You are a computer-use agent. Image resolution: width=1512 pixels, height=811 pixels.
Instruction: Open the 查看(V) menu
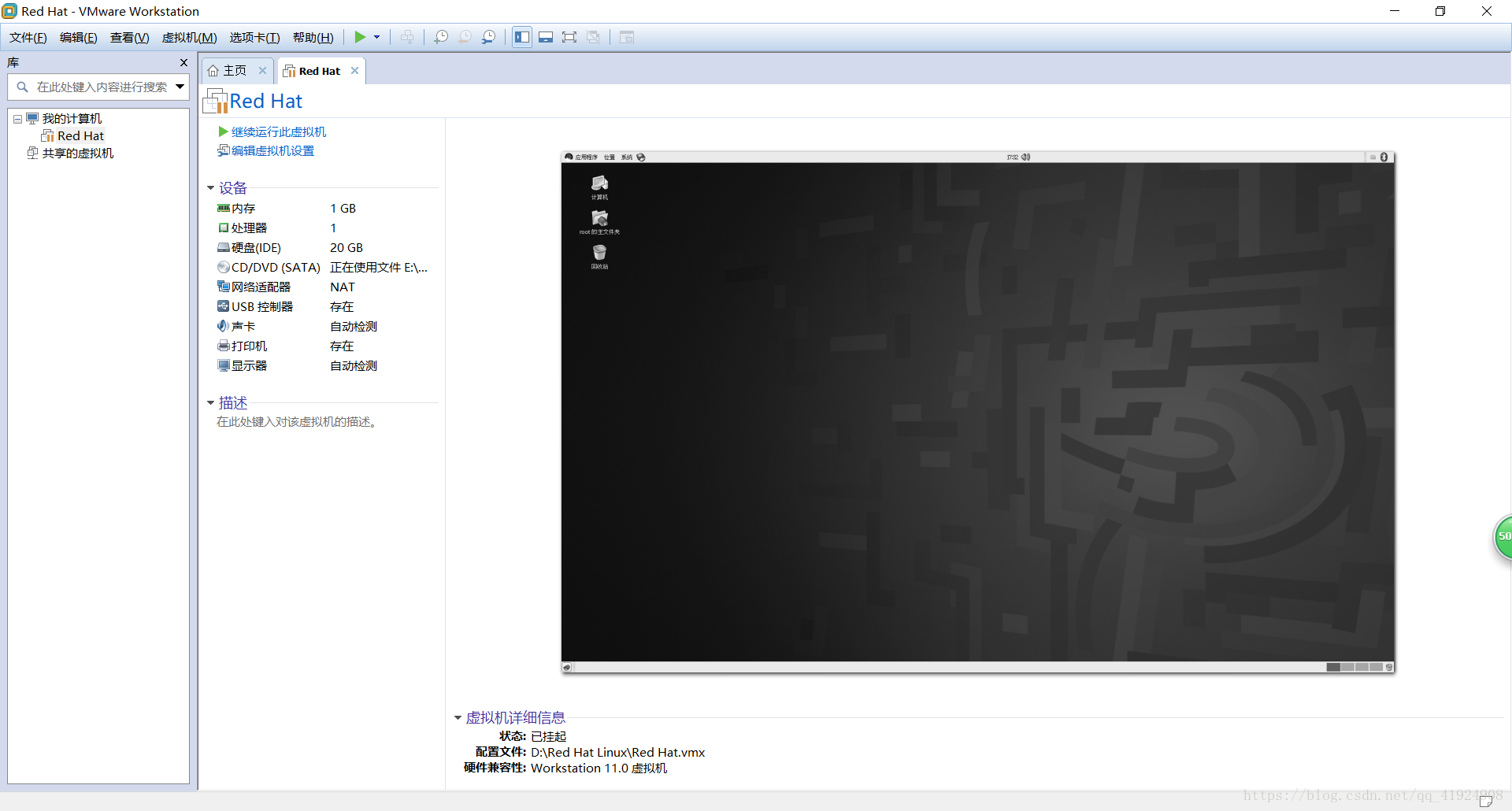click(130, 38)
